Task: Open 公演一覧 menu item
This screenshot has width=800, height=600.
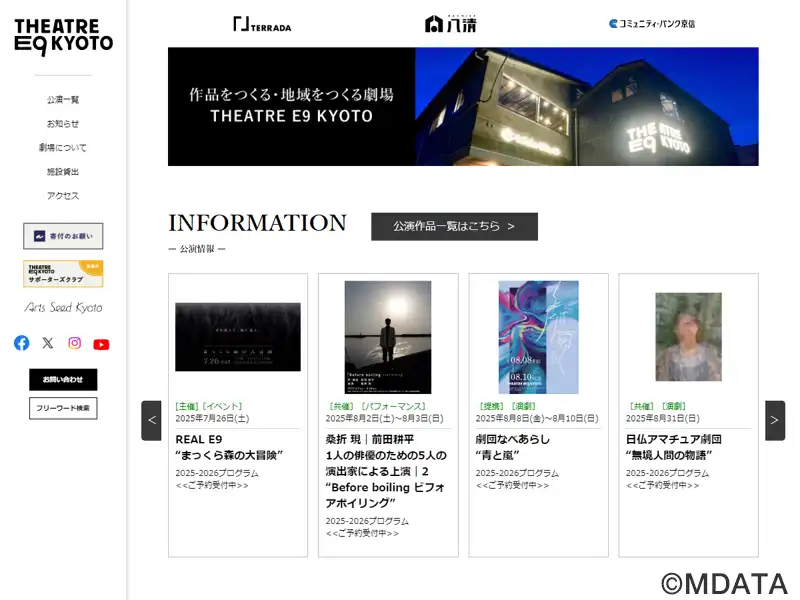Action: [x=63, y=99]
